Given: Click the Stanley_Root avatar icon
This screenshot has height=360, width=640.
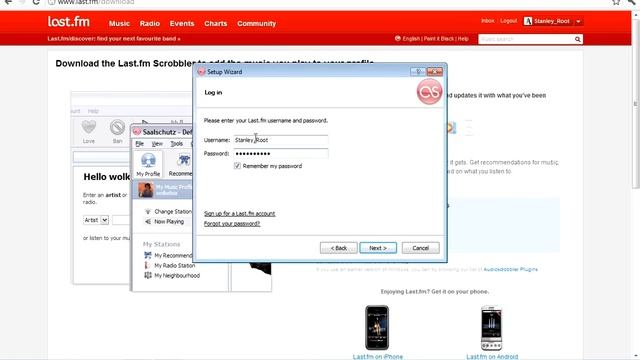Looking at the screenshot, I should click(528, 21).
